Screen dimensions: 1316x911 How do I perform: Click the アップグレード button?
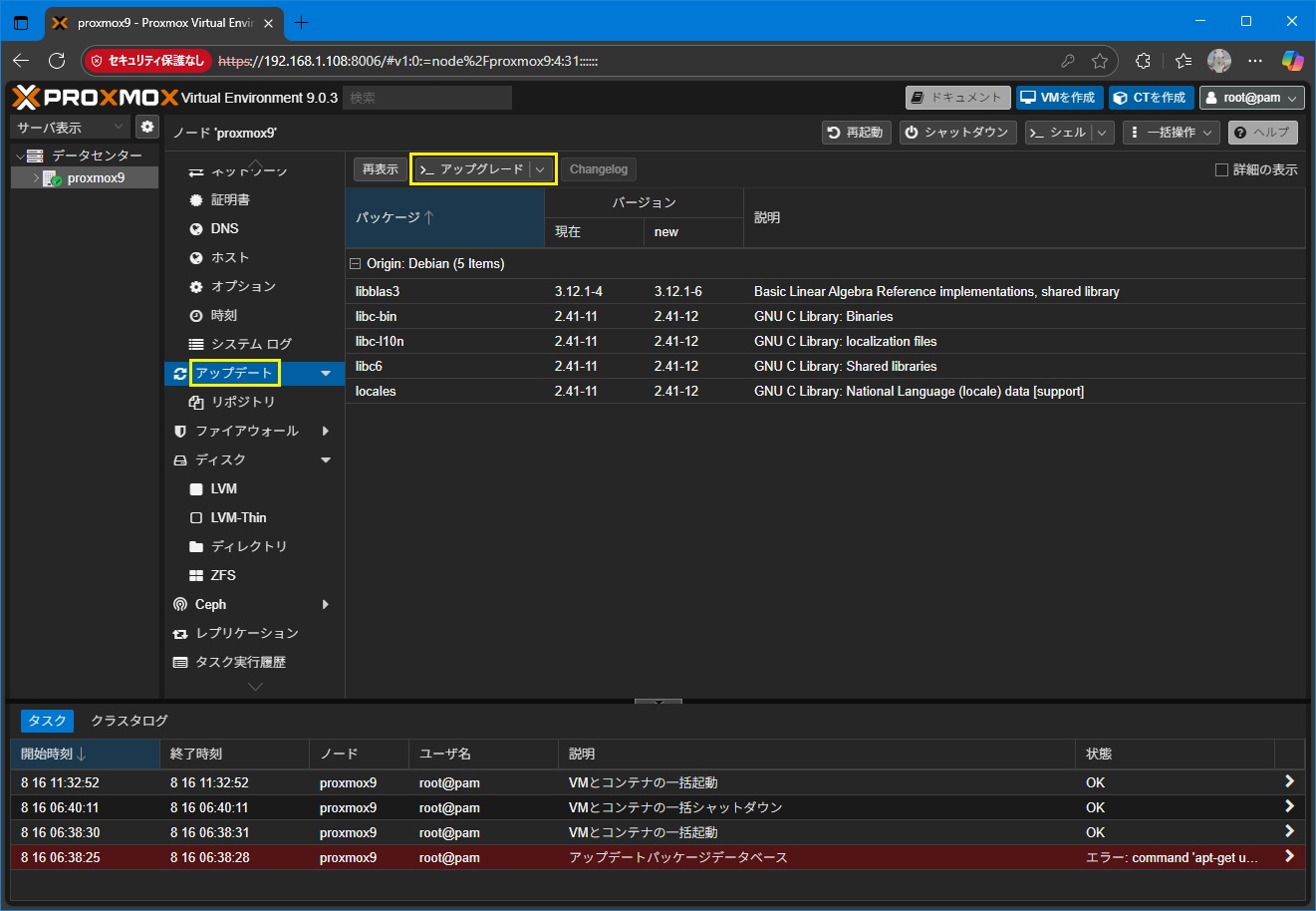pos(472,169)
